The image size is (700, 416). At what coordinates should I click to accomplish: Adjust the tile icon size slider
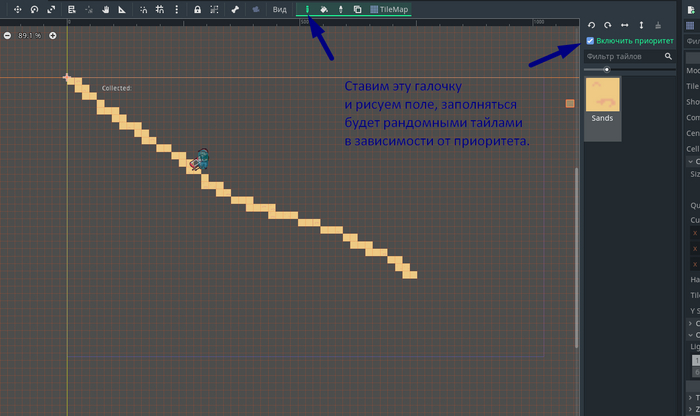(x=606, y=70)
